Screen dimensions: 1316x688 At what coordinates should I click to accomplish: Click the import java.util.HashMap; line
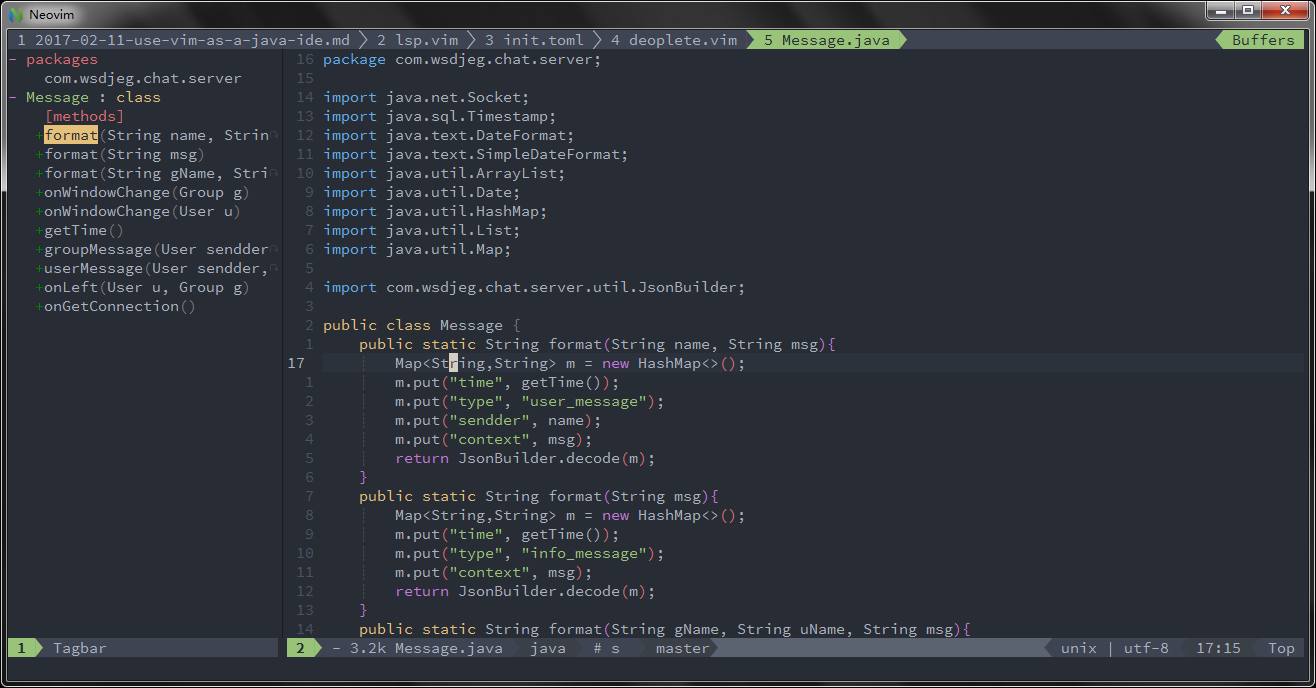click(x=435, y=211)
